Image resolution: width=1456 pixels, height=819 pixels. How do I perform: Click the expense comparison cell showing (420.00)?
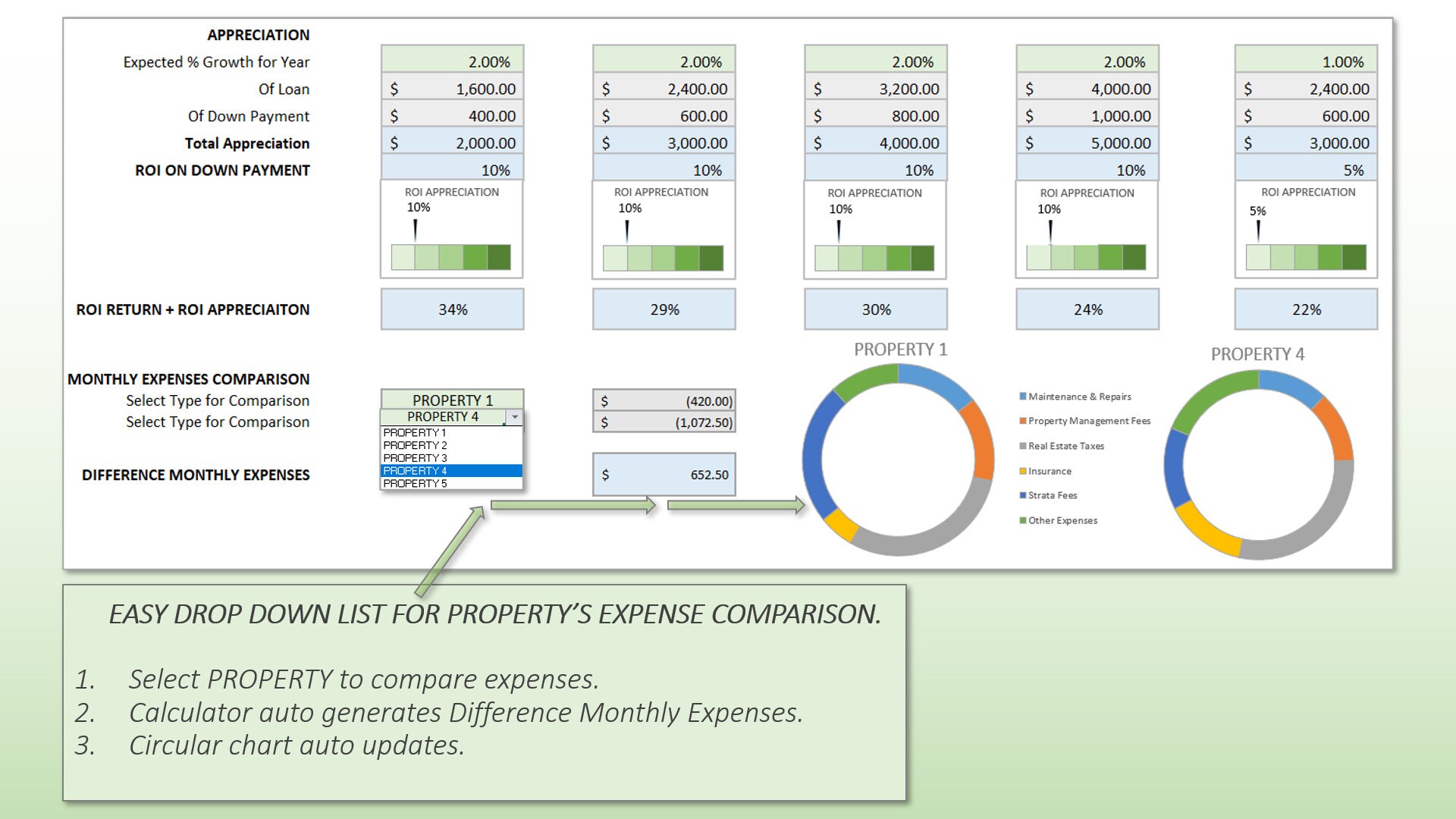pyautogui.click(x=664, y=401)
